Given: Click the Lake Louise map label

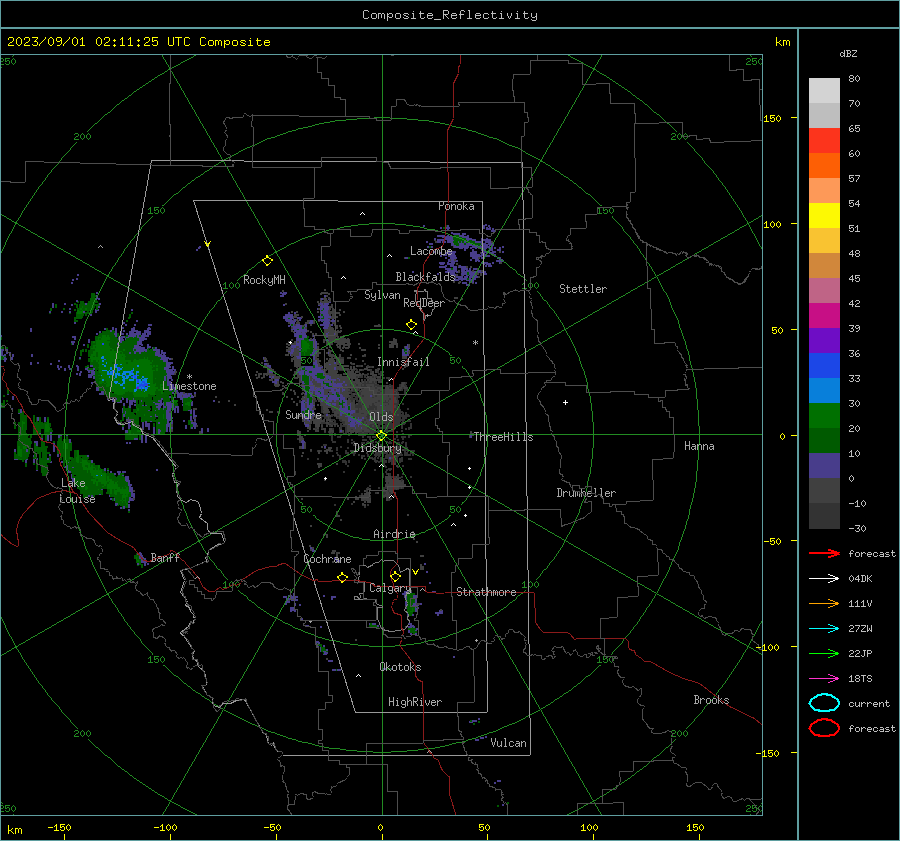Looking at the screenshot, I should coord(77,491).
